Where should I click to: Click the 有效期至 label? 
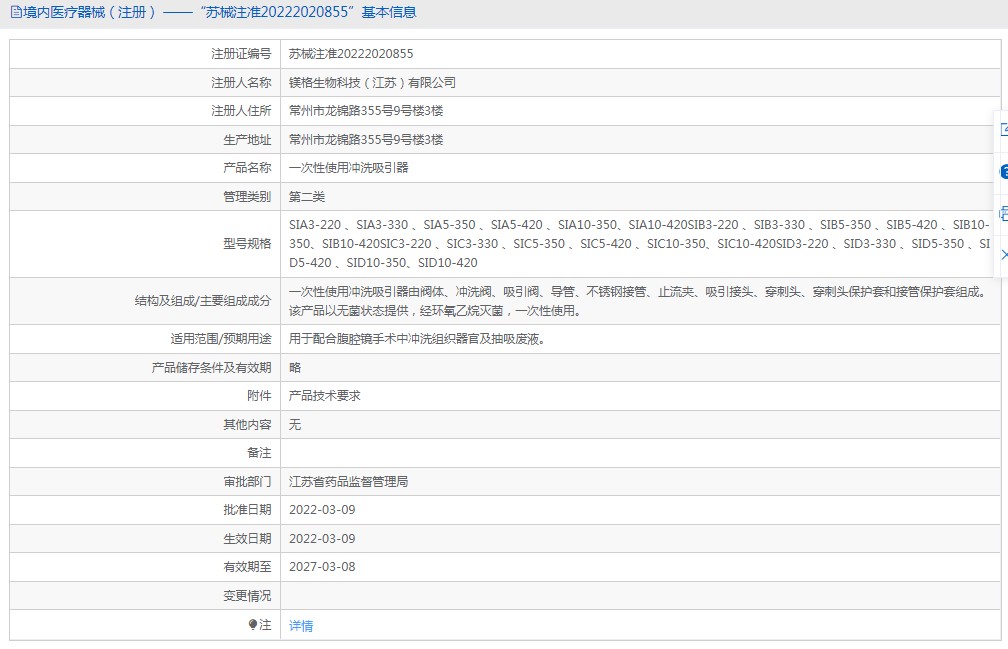pos(247,567)
